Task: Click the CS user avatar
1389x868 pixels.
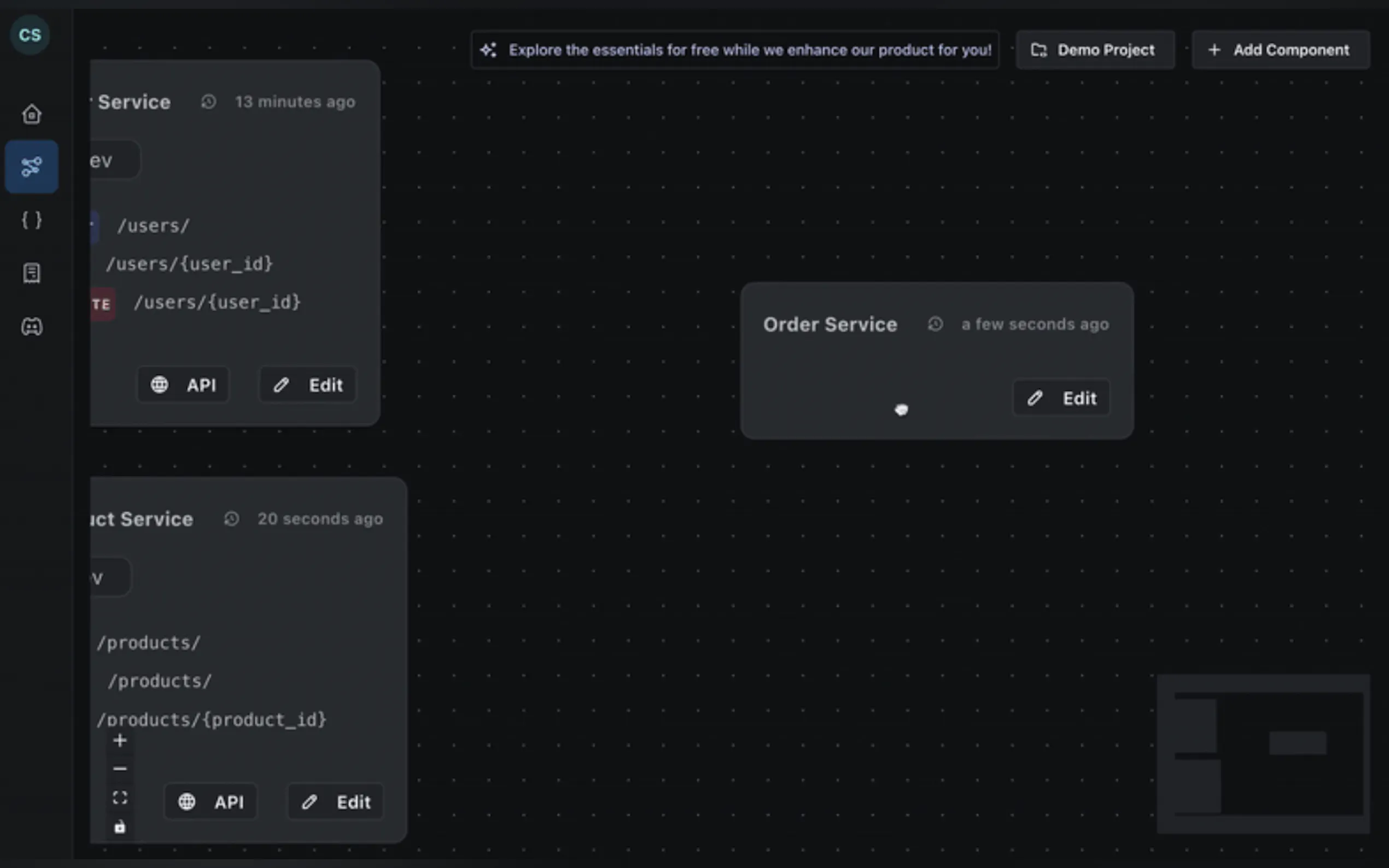Action: tap(30, 35)
